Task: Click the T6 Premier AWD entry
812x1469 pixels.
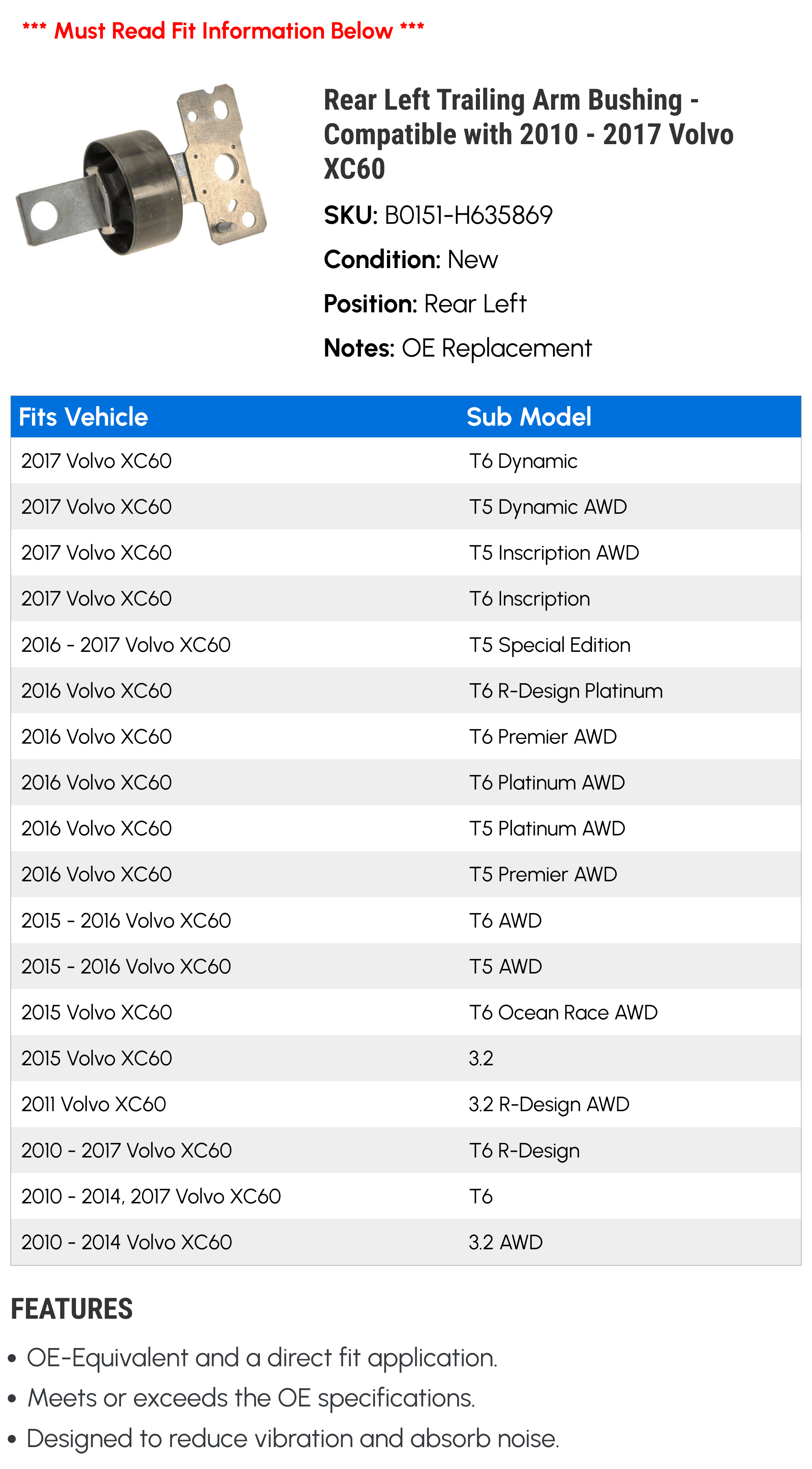Action: point(543,737)
